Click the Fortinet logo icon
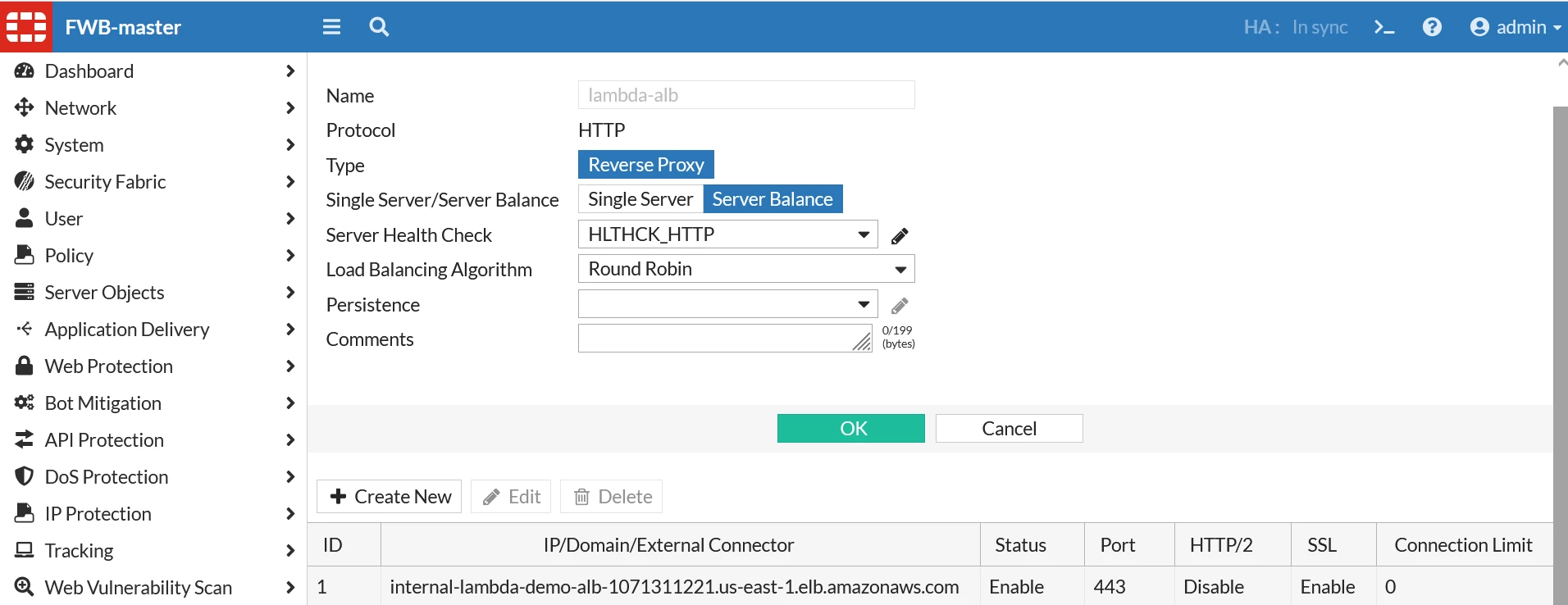 click(26, 27)
